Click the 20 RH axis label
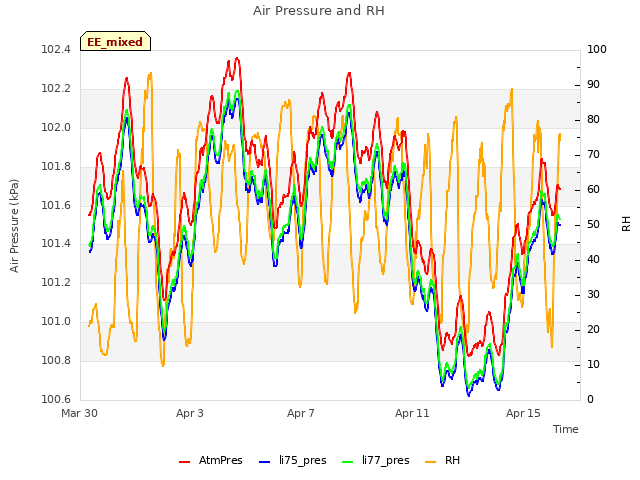The image size is (640, 480). 593,330
